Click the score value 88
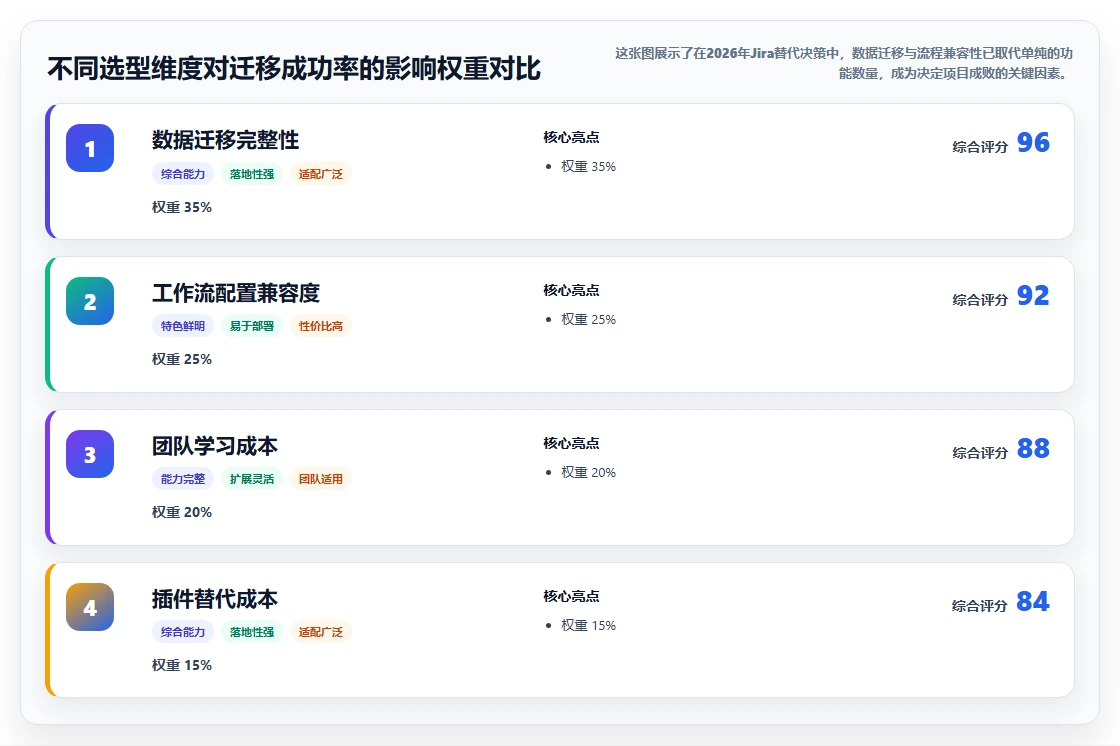This screenshot has height=746, width=1120. (1033, 448)
